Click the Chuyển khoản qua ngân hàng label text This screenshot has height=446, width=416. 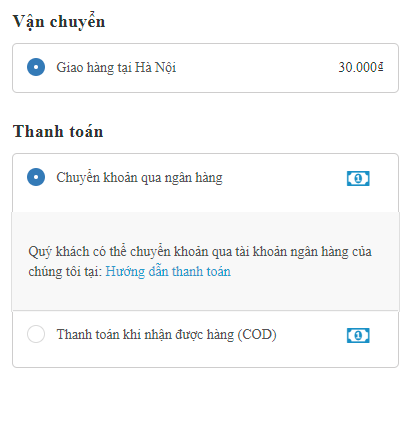pyautogui.click(x=139, y=178)
